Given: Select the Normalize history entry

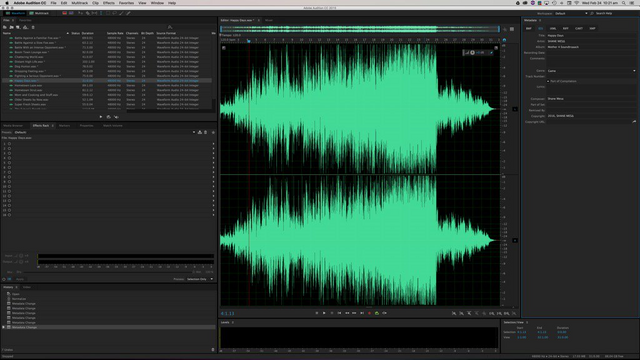Looking at the screenshot, I should (x=19, y=299).
